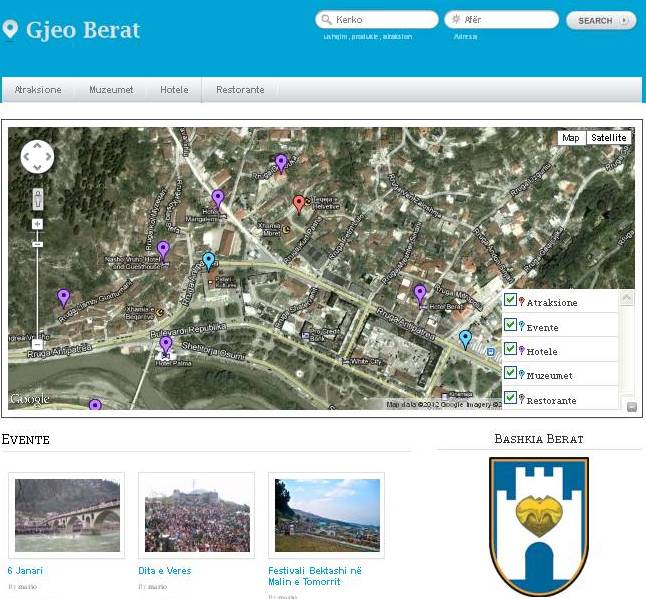
Task: Uncheck the Atraksione layer checkbox
Action: point(510,300)
